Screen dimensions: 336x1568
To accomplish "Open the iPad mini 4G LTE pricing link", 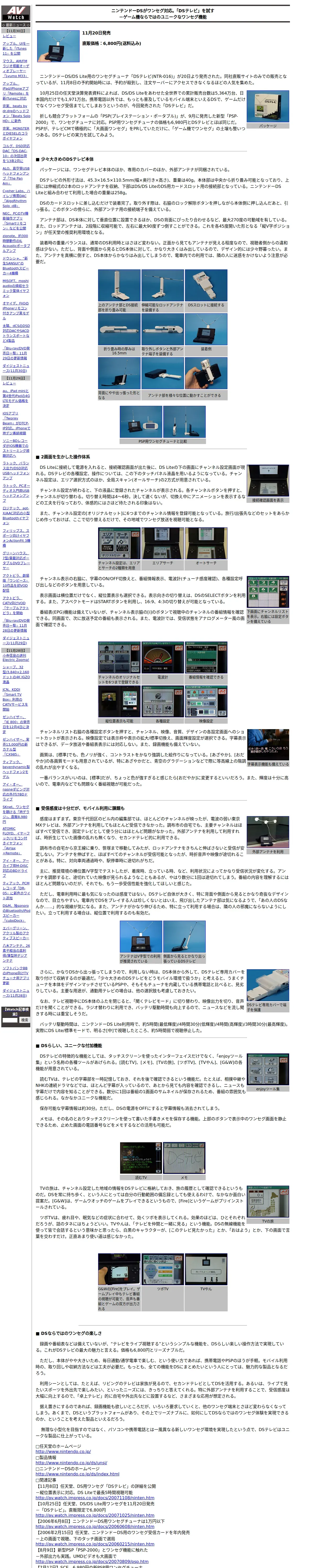I will tap(16, 399).
